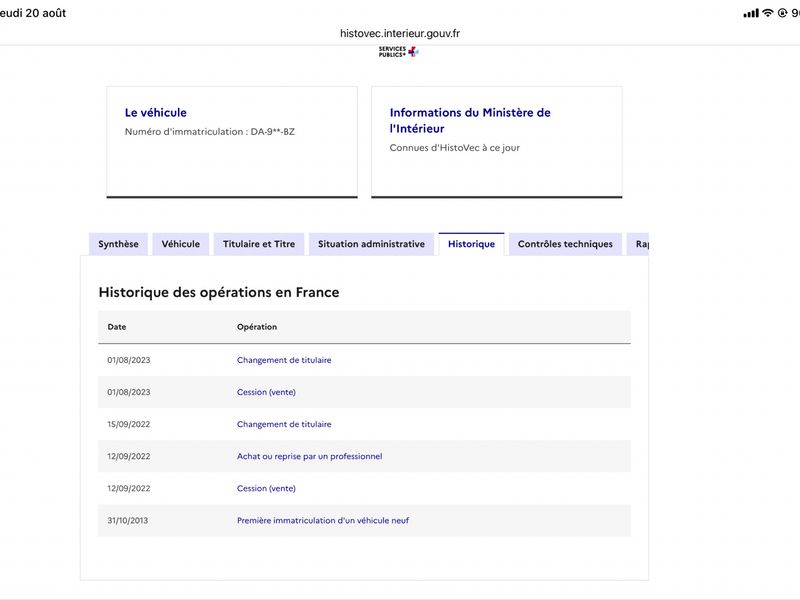Viewport: 800px width, 600px height.
Task: Click the Date column header
Action: 116,327
